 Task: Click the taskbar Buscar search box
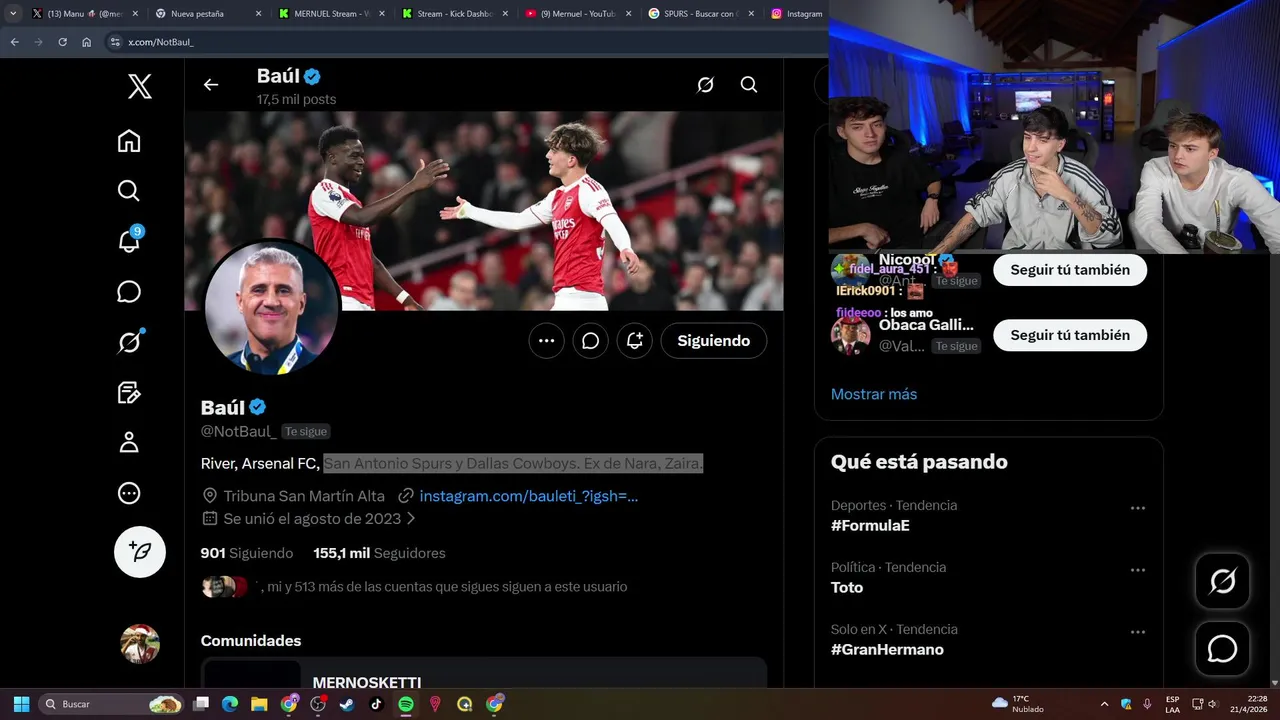point(111,704)
